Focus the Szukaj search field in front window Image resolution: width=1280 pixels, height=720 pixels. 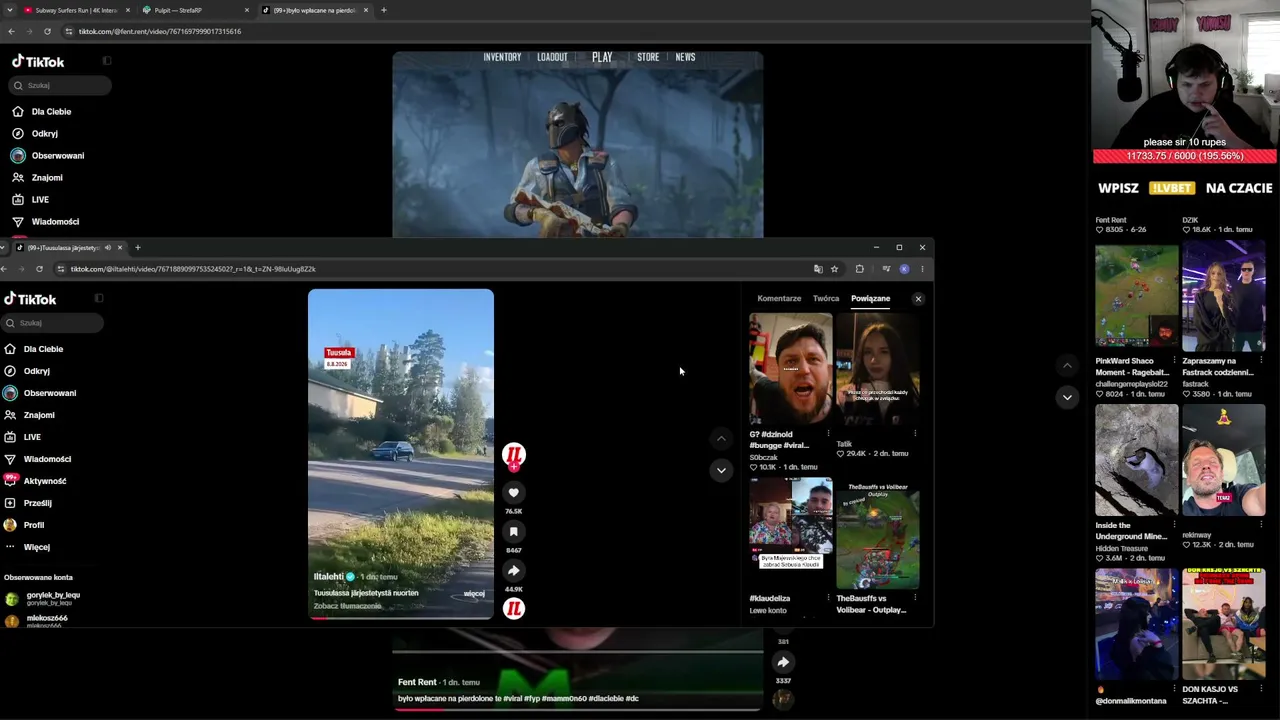[x=52, y=323]
